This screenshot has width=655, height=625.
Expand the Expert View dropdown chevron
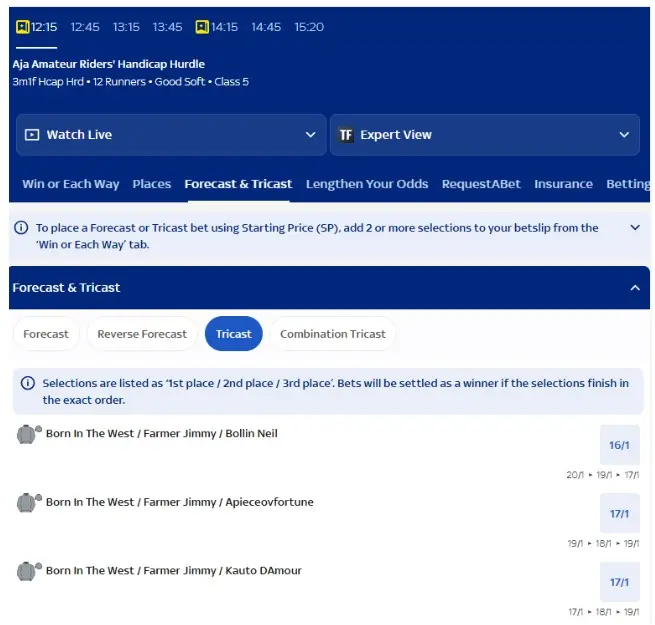click(x=624, y=135)
